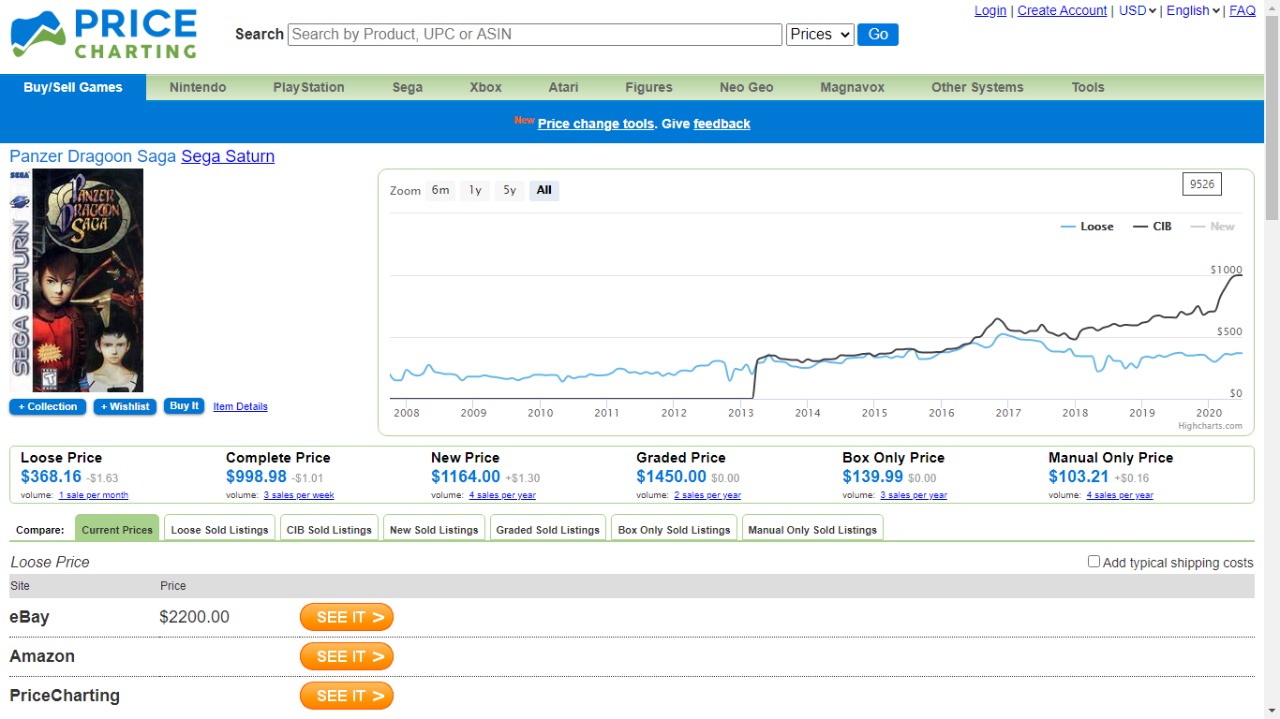Set chart zoom to All
This screenshot has width=1280, height=719.
coord(544,190)
